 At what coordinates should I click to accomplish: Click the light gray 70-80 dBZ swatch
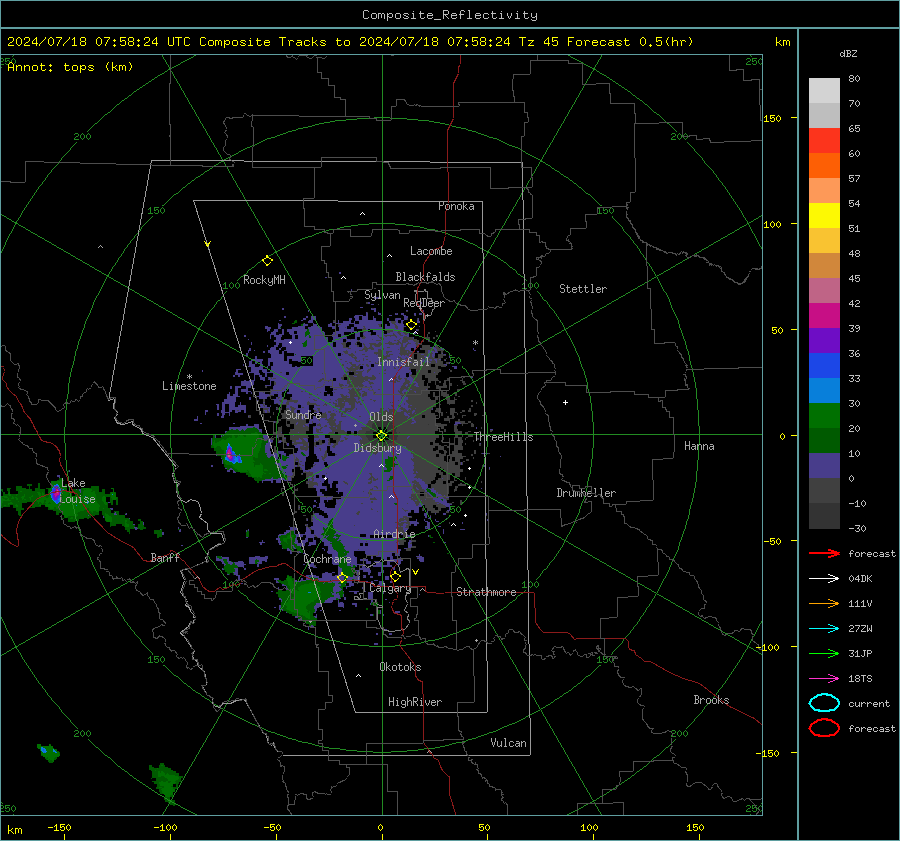coord(824,91)
